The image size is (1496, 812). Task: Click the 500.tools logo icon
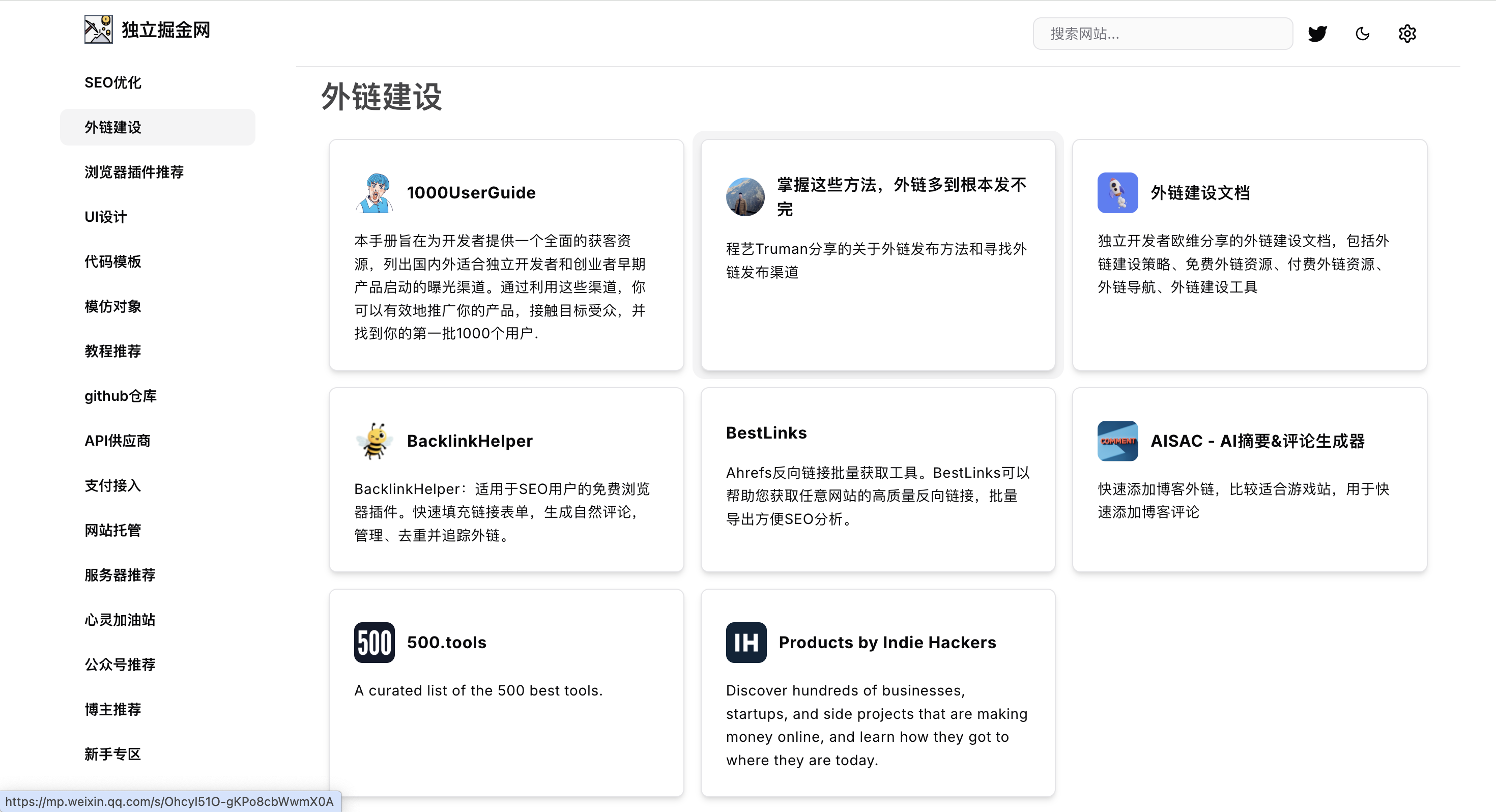(374, 643)
